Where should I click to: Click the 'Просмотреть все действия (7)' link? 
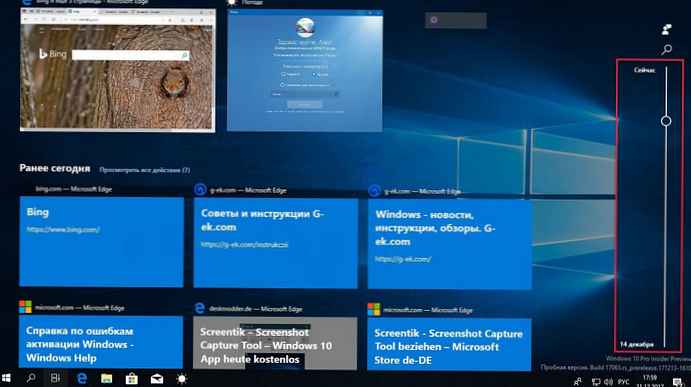click(x=145, y=170)
